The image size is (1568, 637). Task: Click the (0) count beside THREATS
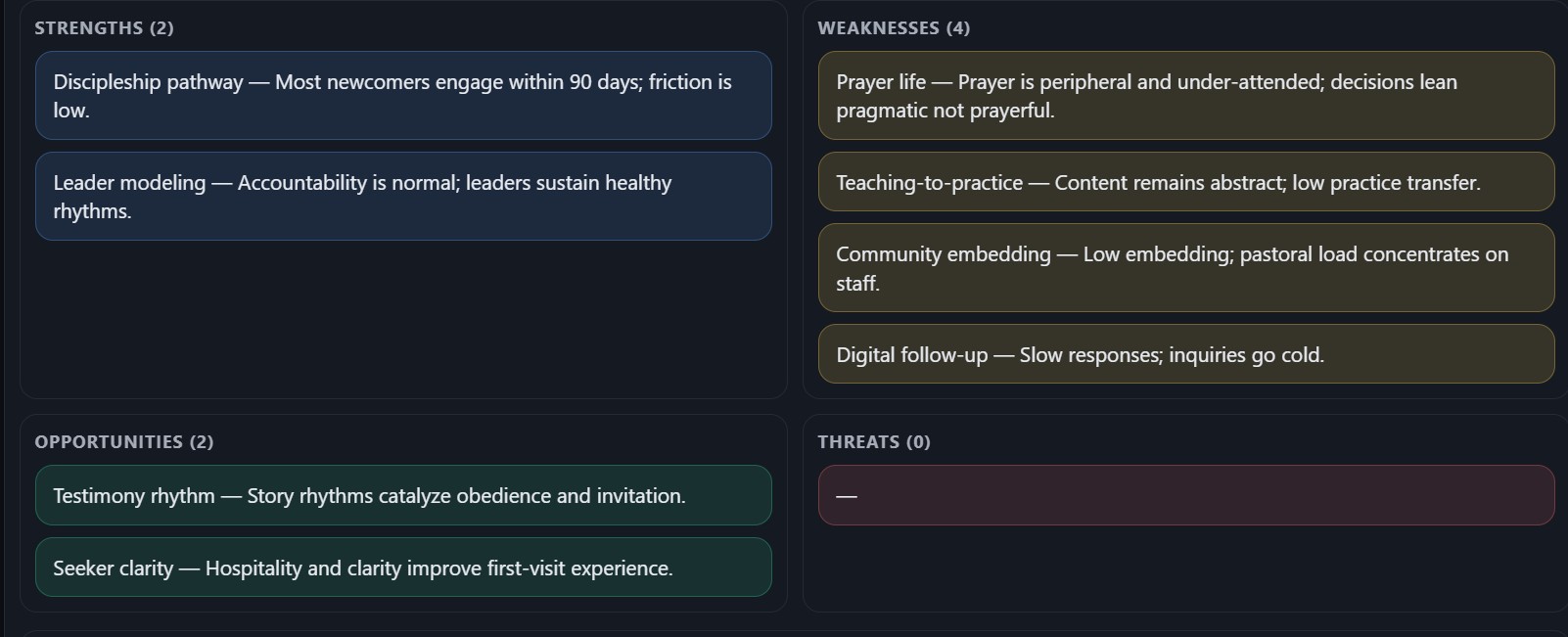pos(918,442)
